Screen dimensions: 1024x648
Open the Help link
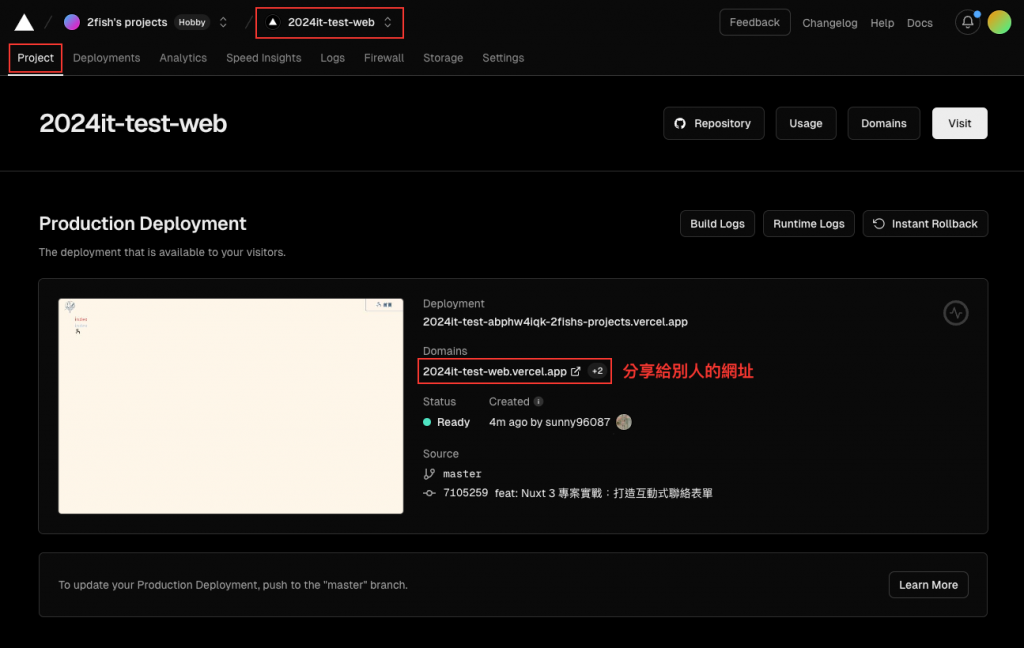pos(882,23)
